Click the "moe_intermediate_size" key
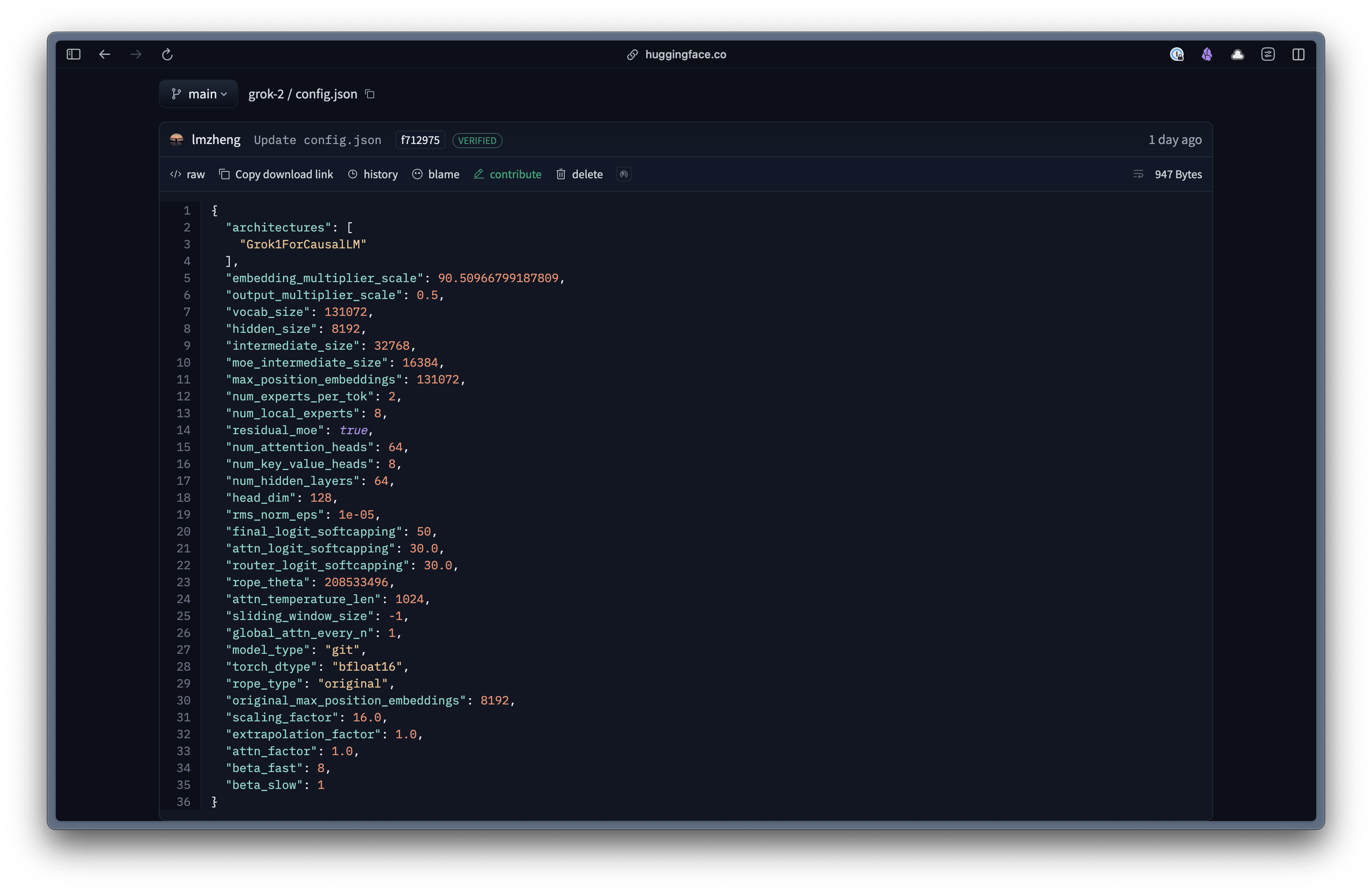The width and height of the screenshot is (1372, 892). (307, 362)
